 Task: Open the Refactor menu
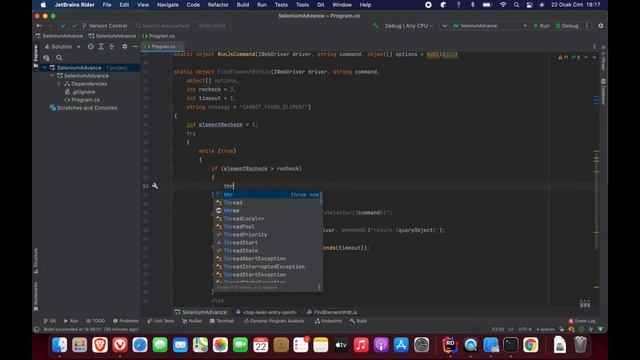click(x=218, y=5)
